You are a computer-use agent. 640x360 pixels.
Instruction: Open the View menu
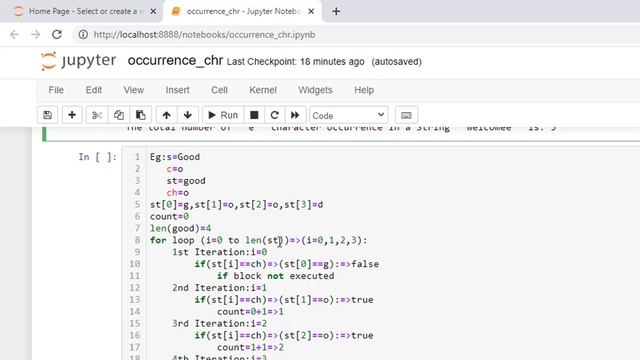point(133,90)
